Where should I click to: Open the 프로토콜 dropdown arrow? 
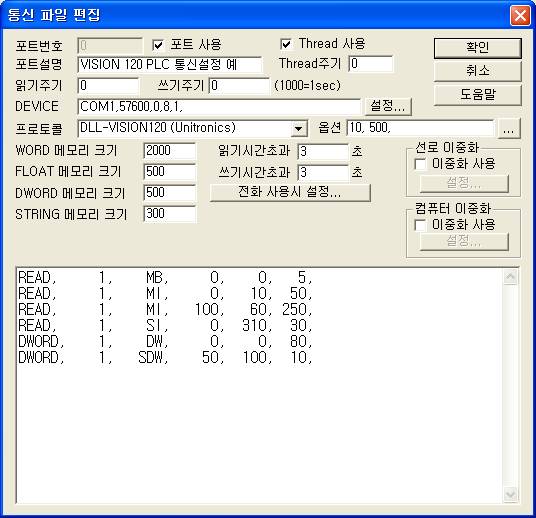[298, 129]
